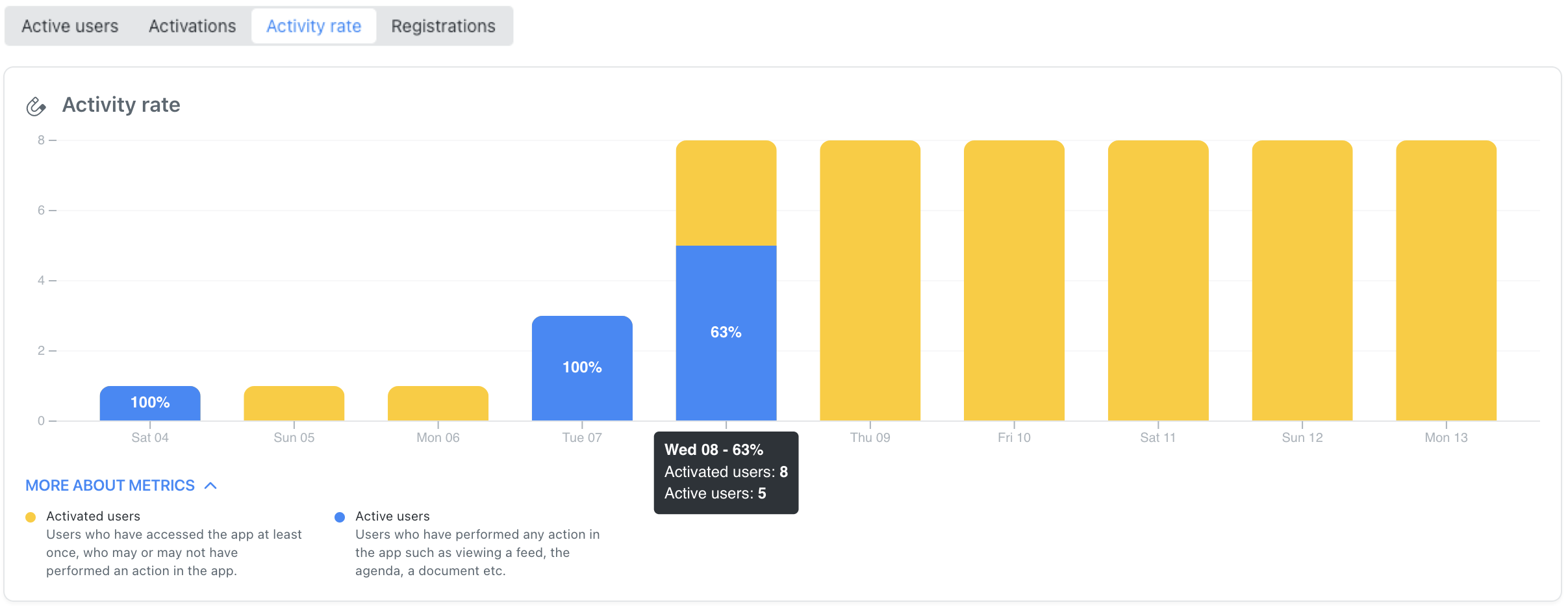Click the yellow bar for Thu 09

(x=870, y=279)
